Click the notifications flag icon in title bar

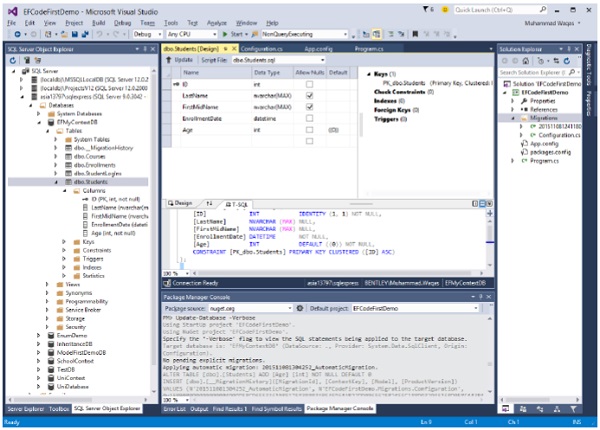point(424,7)
